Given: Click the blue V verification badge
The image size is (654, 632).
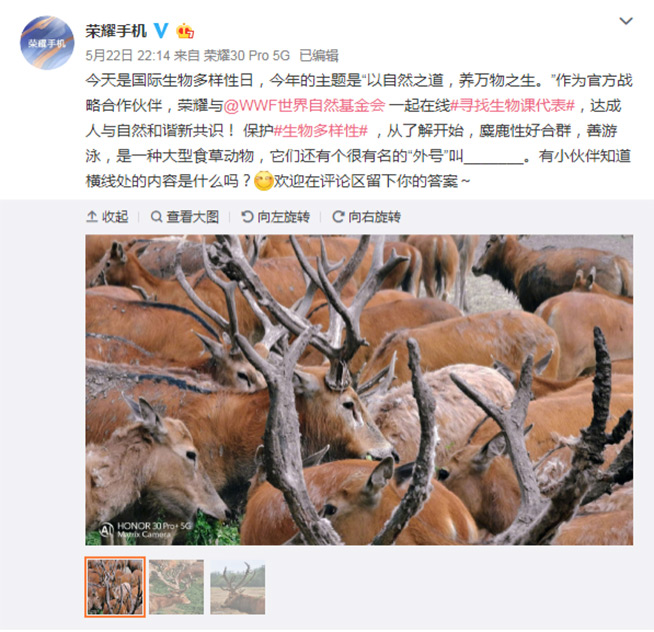Looking at the screenshot, I should click(x=161, y=30).
